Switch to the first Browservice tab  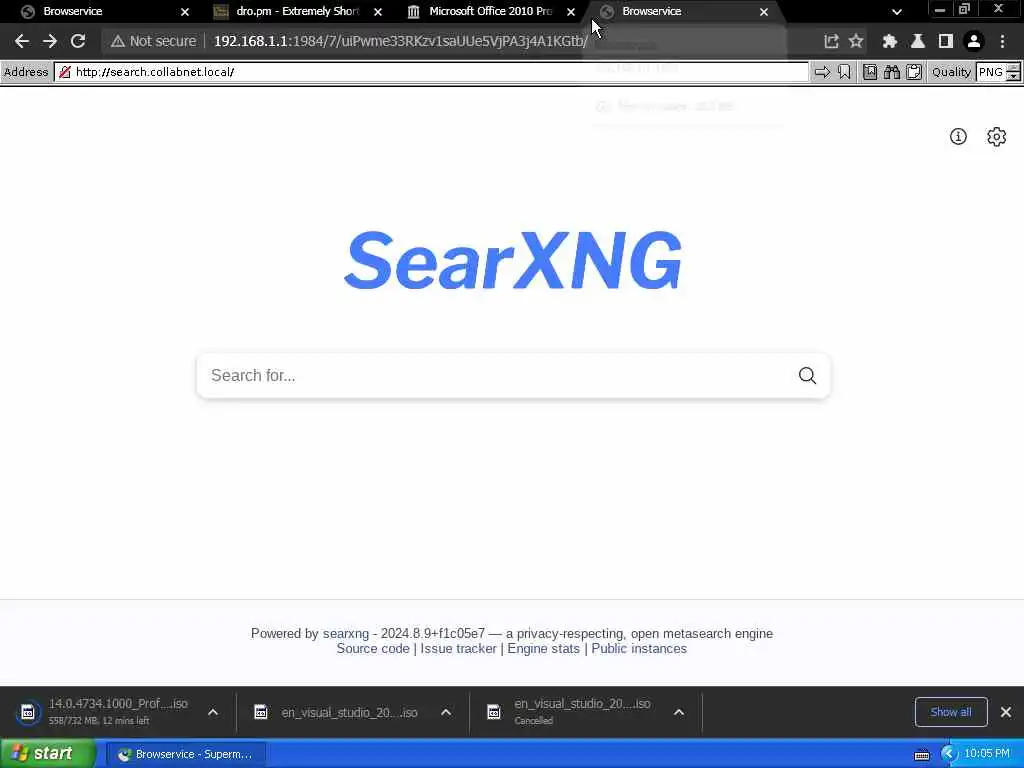pyautogui.click(x=98, y=11)
